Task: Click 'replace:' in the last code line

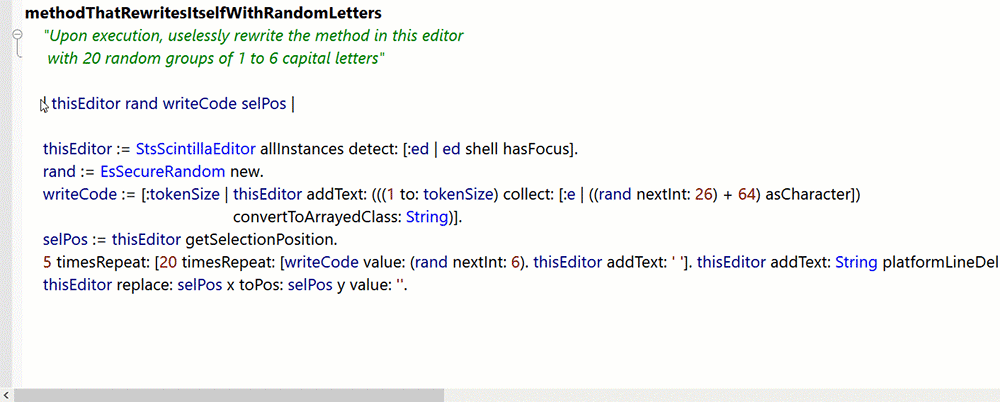Action: click(x=138, y=286)
